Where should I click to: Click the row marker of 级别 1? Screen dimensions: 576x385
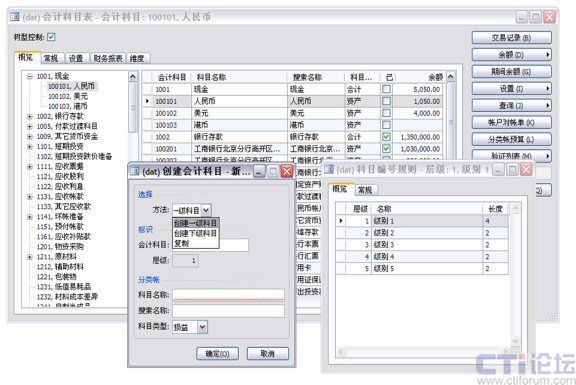click(x=341, y=221)
